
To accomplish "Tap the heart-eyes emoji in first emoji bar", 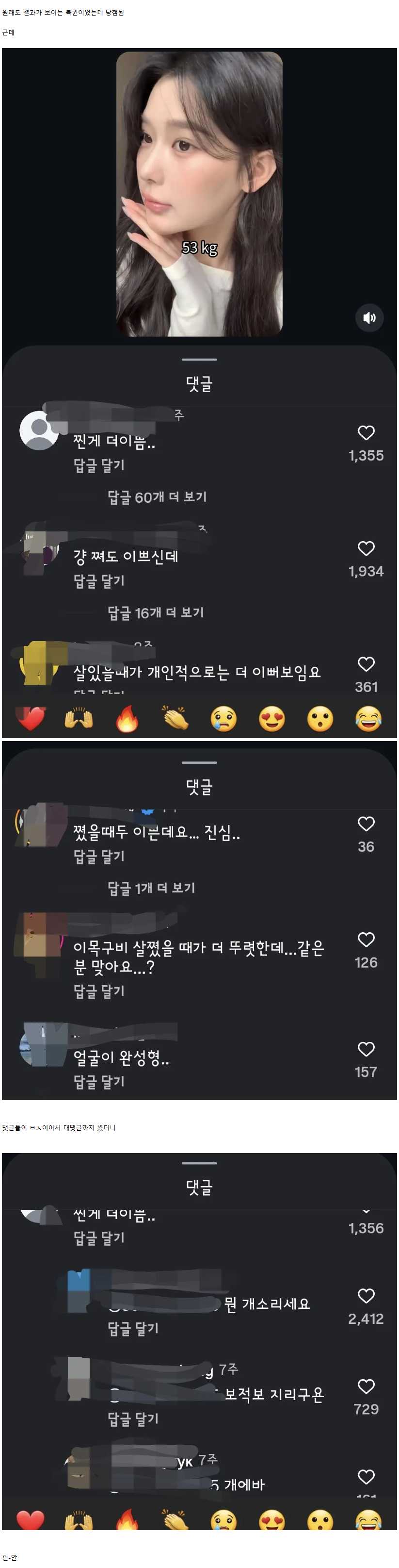I will tap(272, 719).
